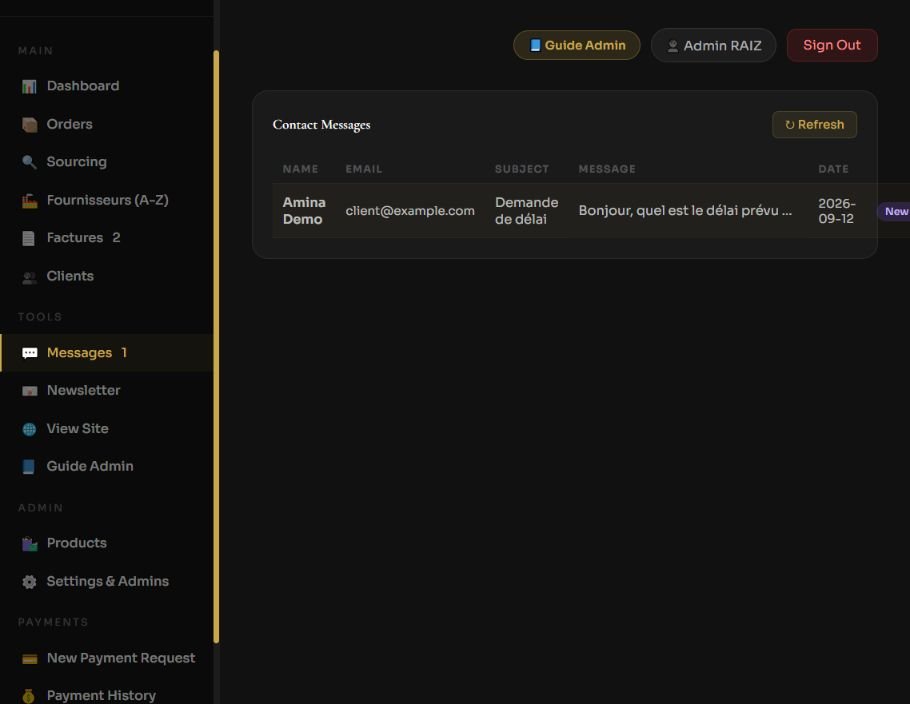910x704 pixels.
Task: Click the Contact Messages heading
Action: (x=322, y=125)
